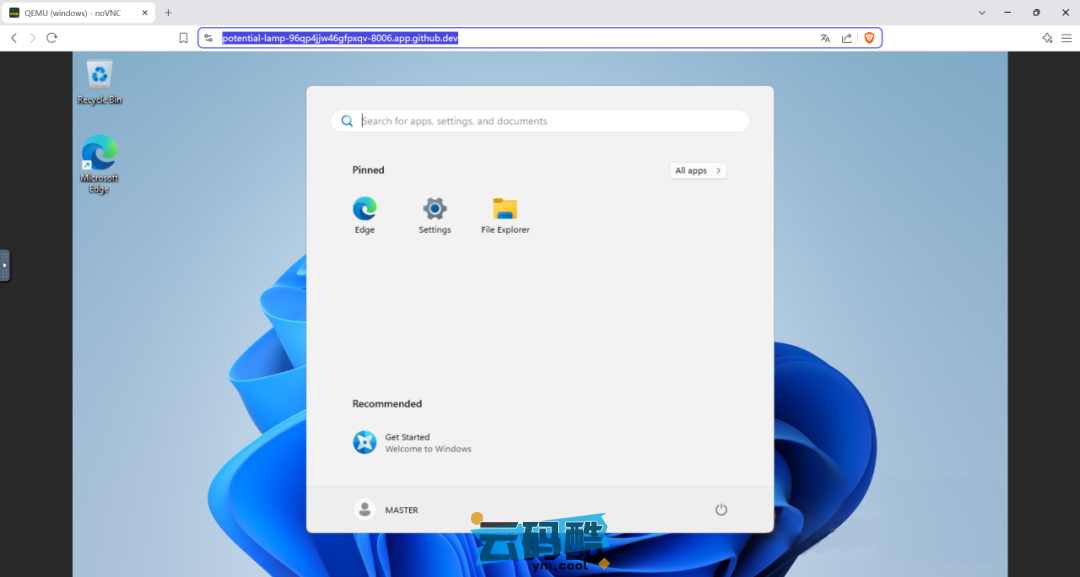This screenshot has width=1080, height=577.
Task: Click the translate icon in address bar
Action: click(825, 38)
